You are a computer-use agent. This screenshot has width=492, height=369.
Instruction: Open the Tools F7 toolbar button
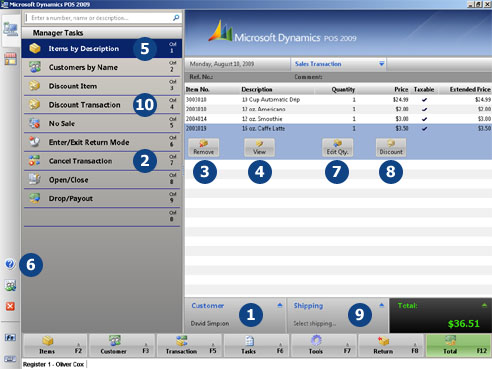click(324, 345)
